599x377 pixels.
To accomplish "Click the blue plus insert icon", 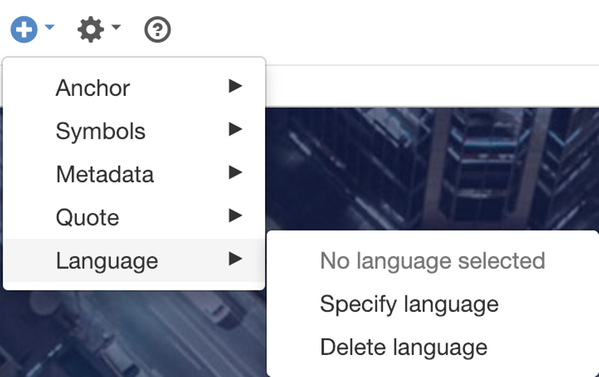I will (x=24, y=29).
